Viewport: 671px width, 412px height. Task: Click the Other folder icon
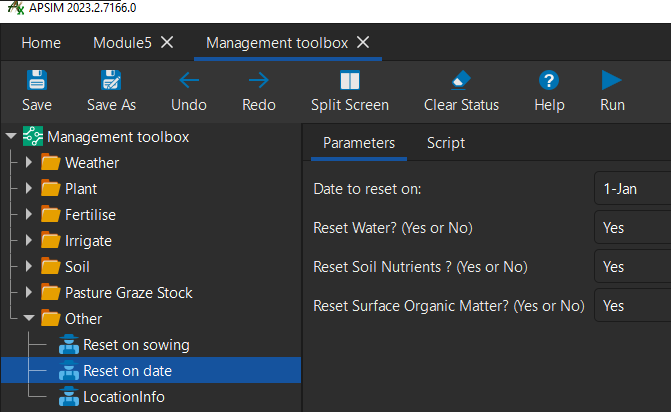[x=50, y=319]
